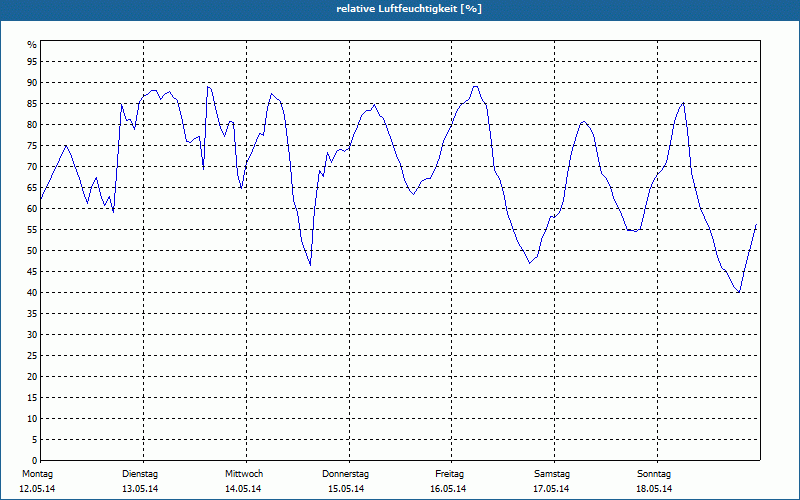The width and height of the screenshot is (800, 500).
Task: Click the 'Samstag' day label
Action: (552, 474)
